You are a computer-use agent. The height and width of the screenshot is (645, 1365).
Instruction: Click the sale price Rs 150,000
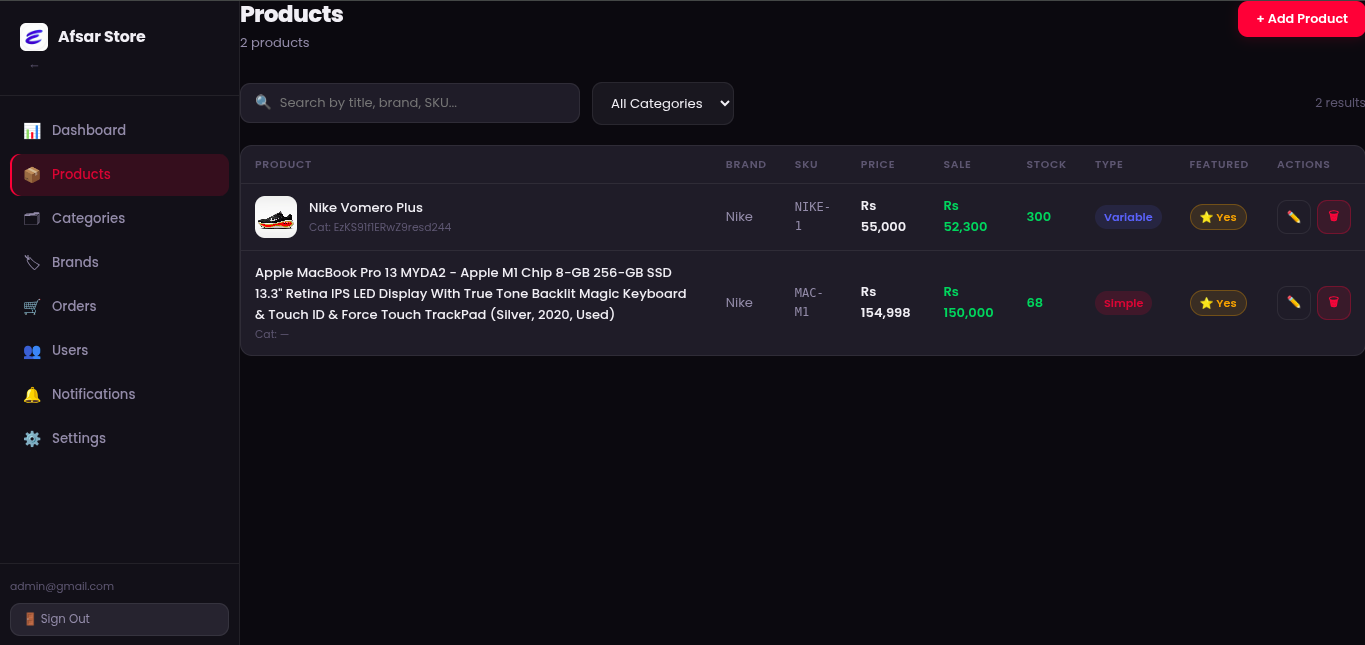pos(969,303)
